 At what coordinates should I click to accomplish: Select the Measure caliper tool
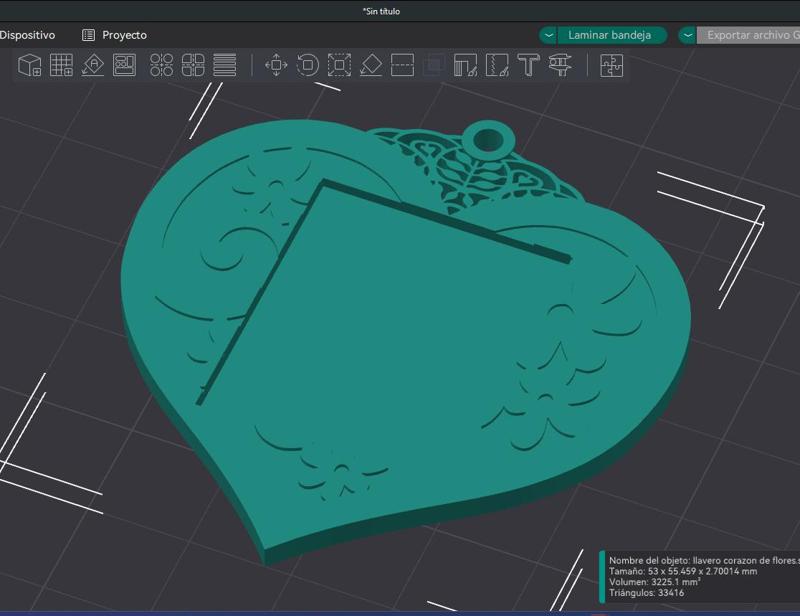[560, 65]
